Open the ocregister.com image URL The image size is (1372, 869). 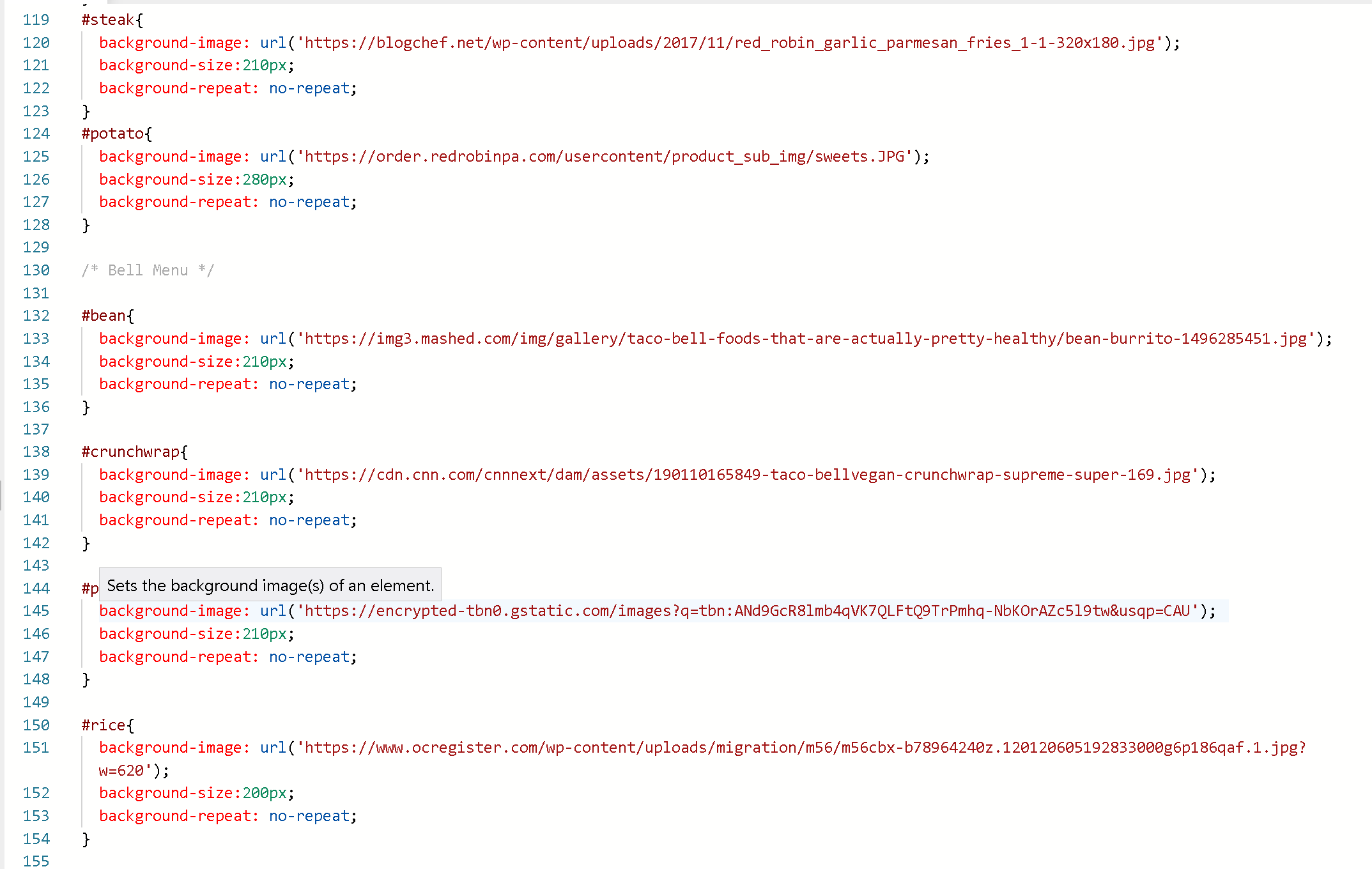804,748
